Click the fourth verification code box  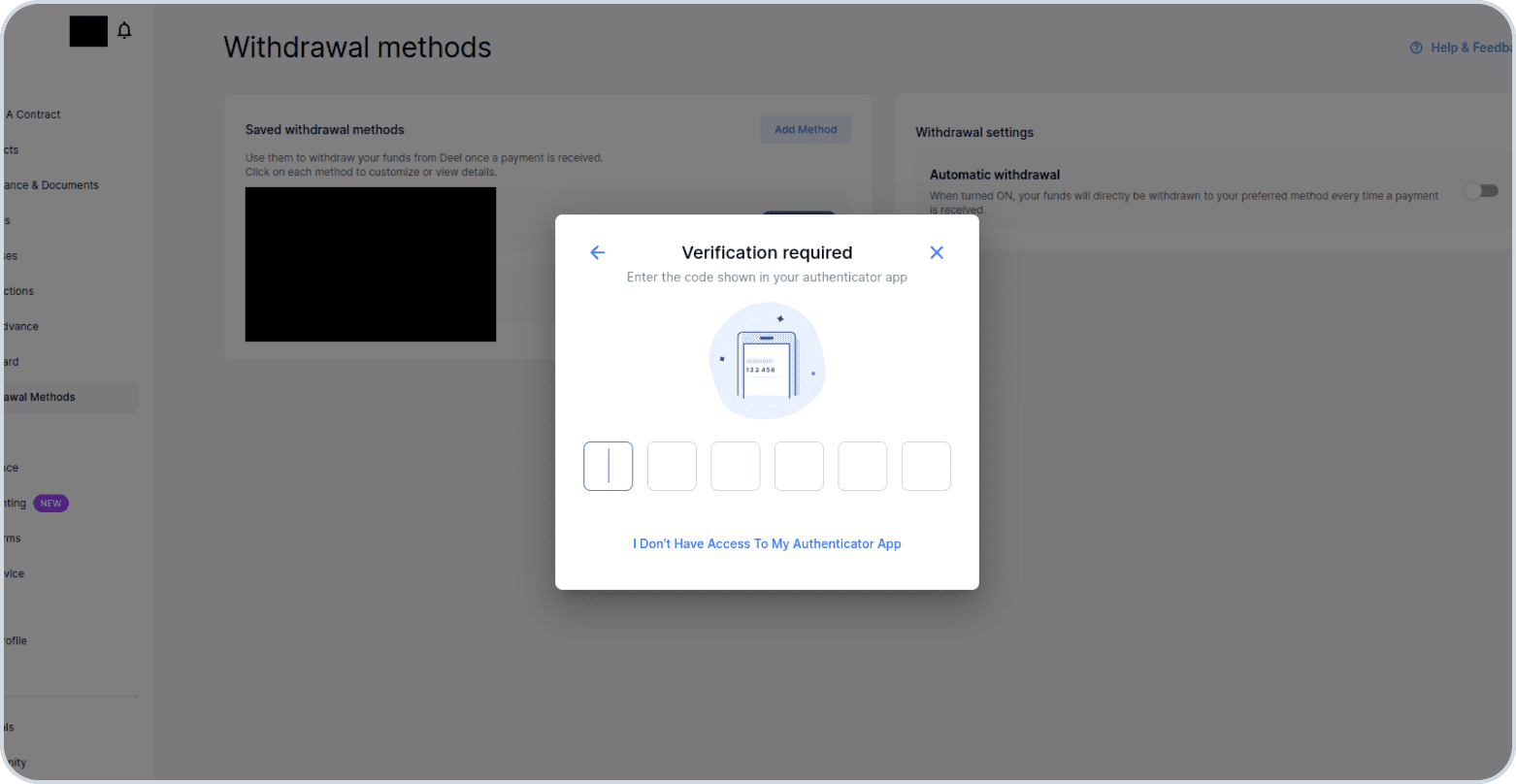click(x=799, y=466)
